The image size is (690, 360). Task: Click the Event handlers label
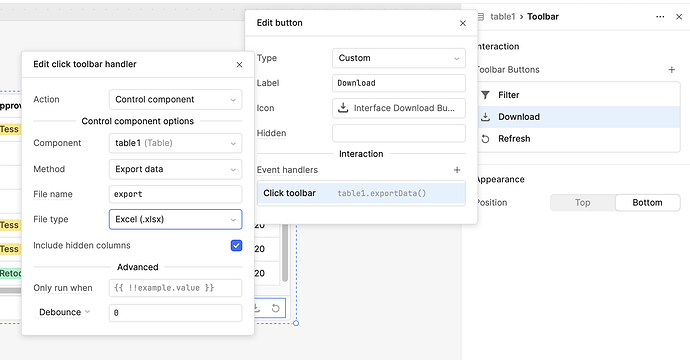287,170
